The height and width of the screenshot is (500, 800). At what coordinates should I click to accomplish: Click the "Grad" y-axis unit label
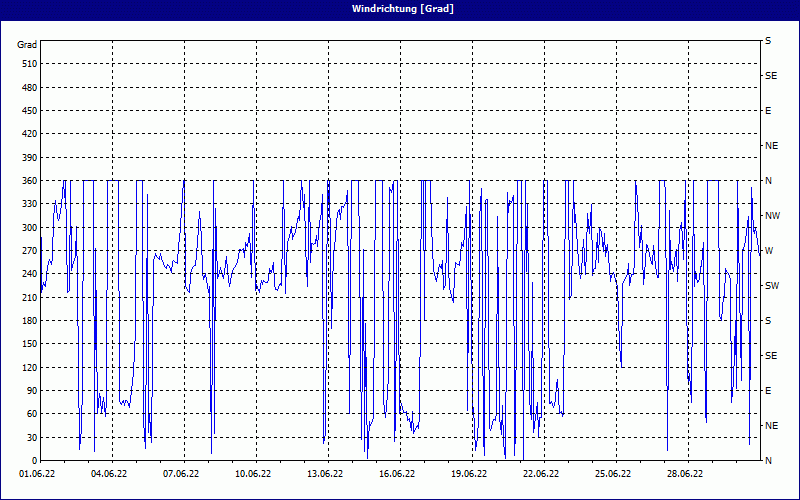(27, 45)
